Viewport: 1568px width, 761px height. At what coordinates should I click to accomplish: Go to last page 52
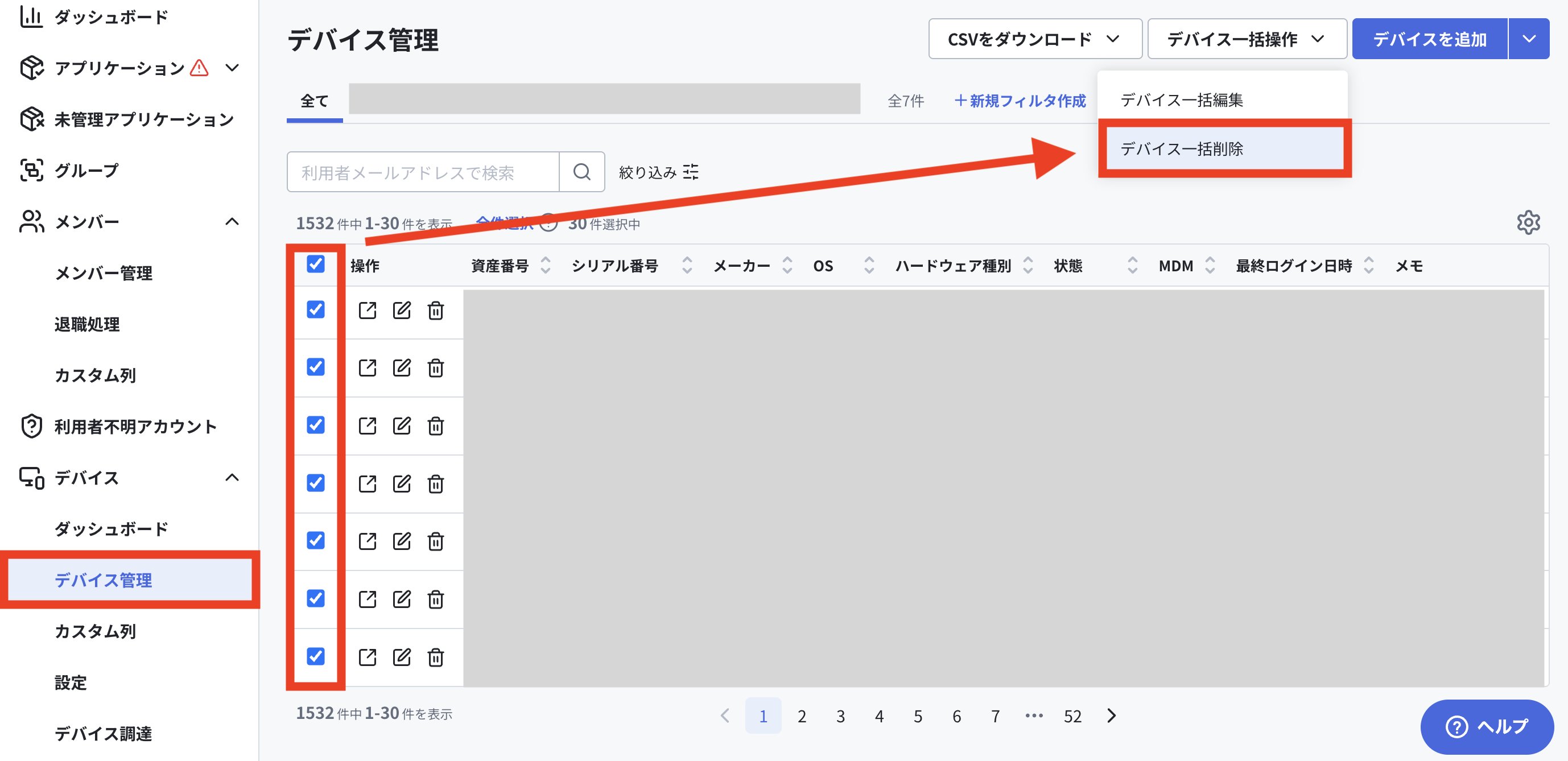coord(1072,716)
